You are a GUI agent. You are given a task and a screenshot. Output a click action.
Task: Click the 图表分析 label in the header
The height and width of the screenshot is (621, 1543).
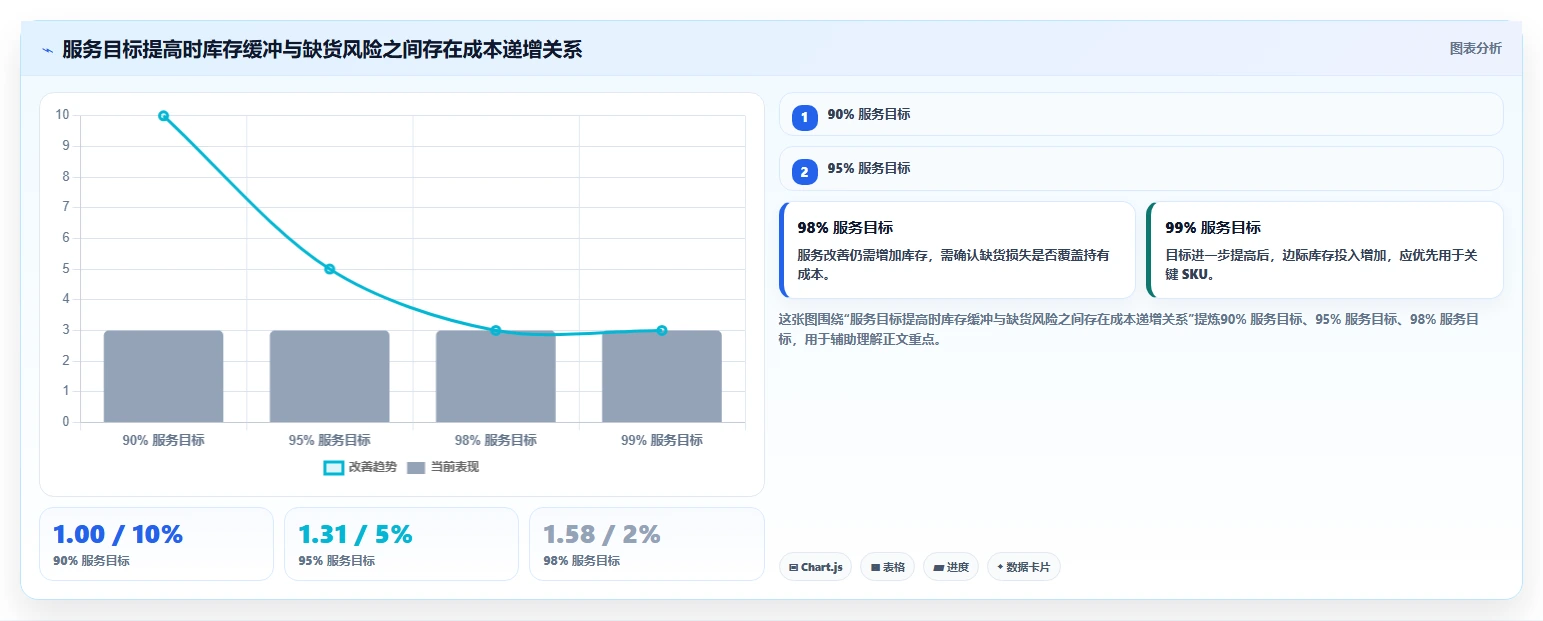[x=1475, y=48]
